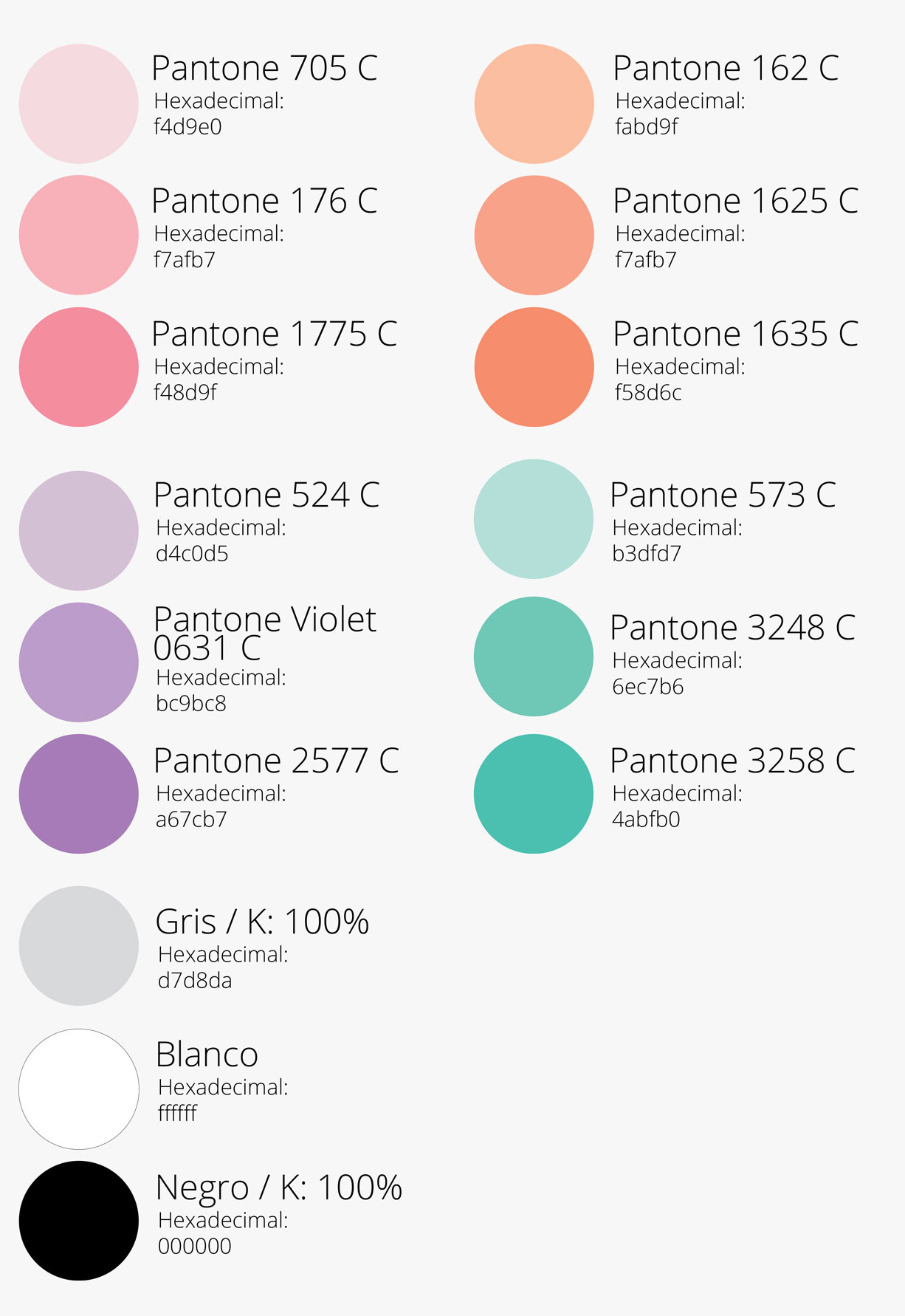The image size is (905, 1316).
Task: Select the Pantone 3248 C teal swatch
Action: (x=534, y=657)
